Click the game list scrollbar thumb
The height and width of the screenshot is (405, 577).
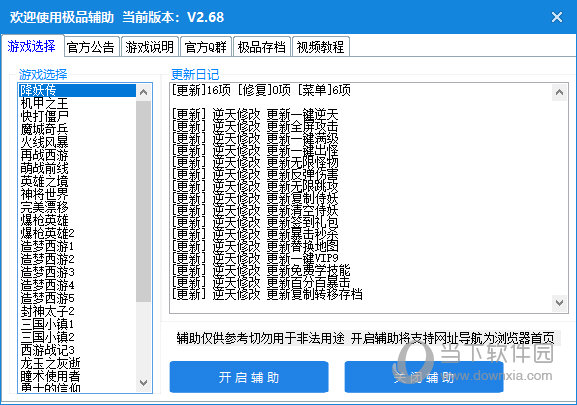[144, 201]
